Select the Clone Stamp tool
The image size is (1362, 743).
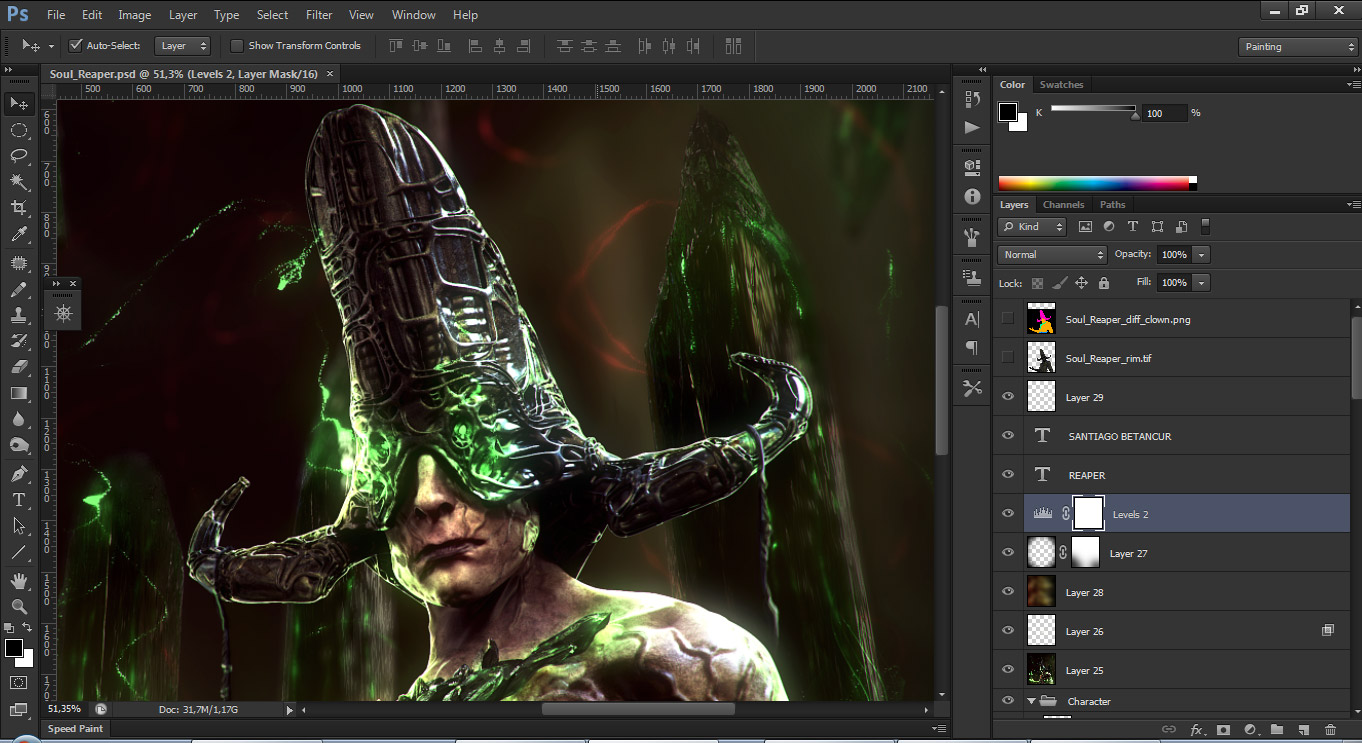(x=19, y=315)
